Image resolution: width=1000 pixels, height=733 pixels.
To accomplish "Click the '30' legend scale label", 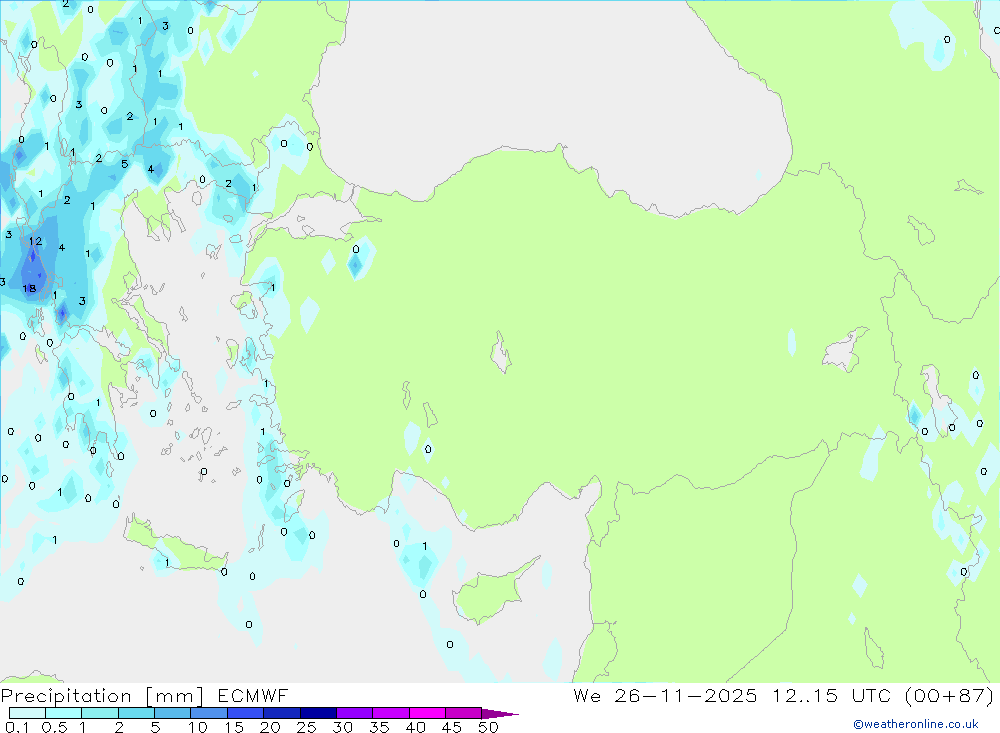I will (x=343, y=727).
